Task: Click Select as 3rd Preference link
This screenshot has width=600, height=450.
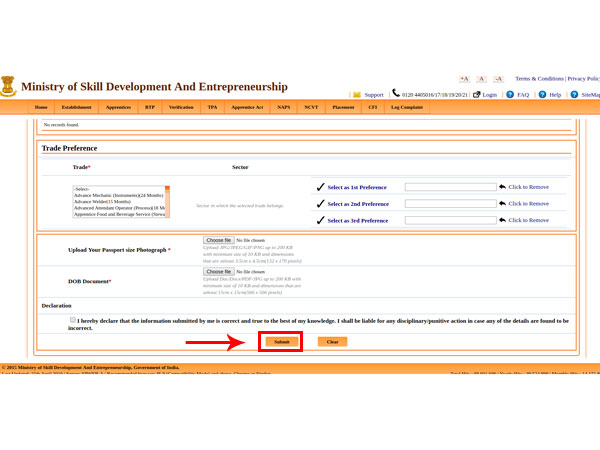Action: 358,220
